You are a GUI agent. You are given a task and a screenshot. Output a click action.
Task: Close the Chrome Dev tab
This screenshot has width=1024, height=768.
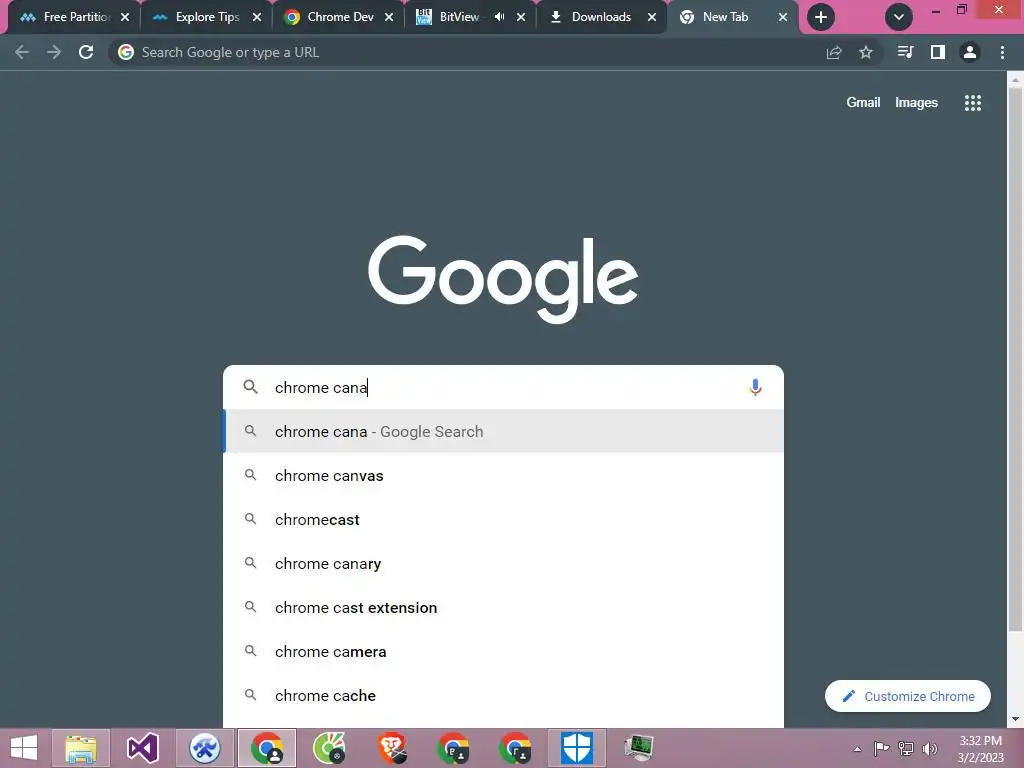(389, 18)
